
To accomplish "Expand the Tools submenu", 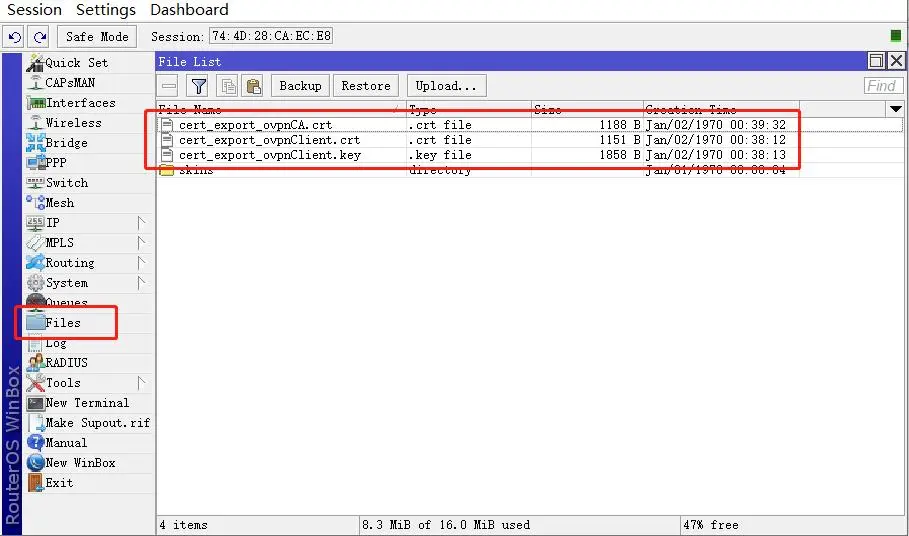I will pyautogui.click(x=141, y=383).
